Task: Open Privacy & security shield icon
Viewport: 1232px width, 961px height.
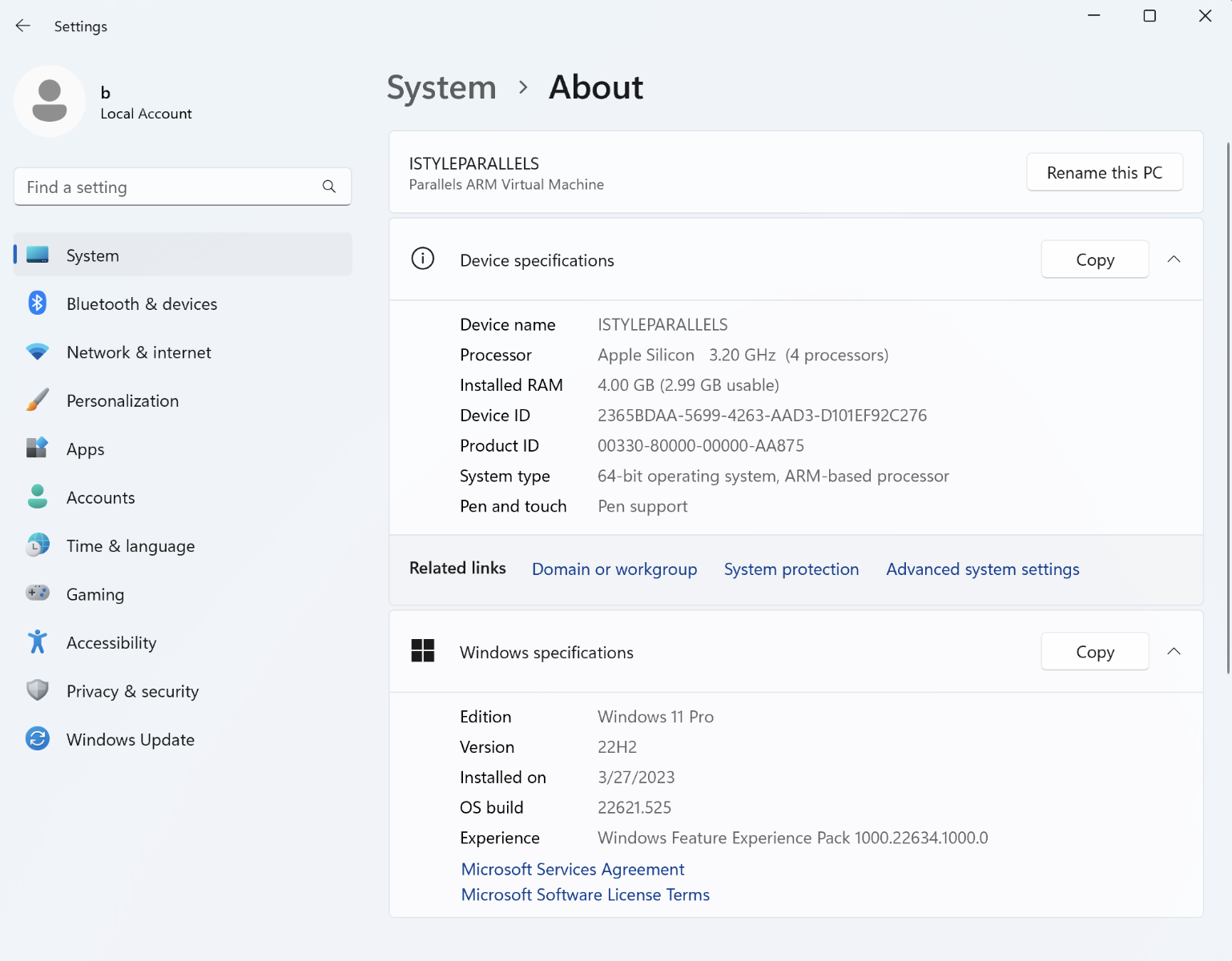Action: coord(38,690)
